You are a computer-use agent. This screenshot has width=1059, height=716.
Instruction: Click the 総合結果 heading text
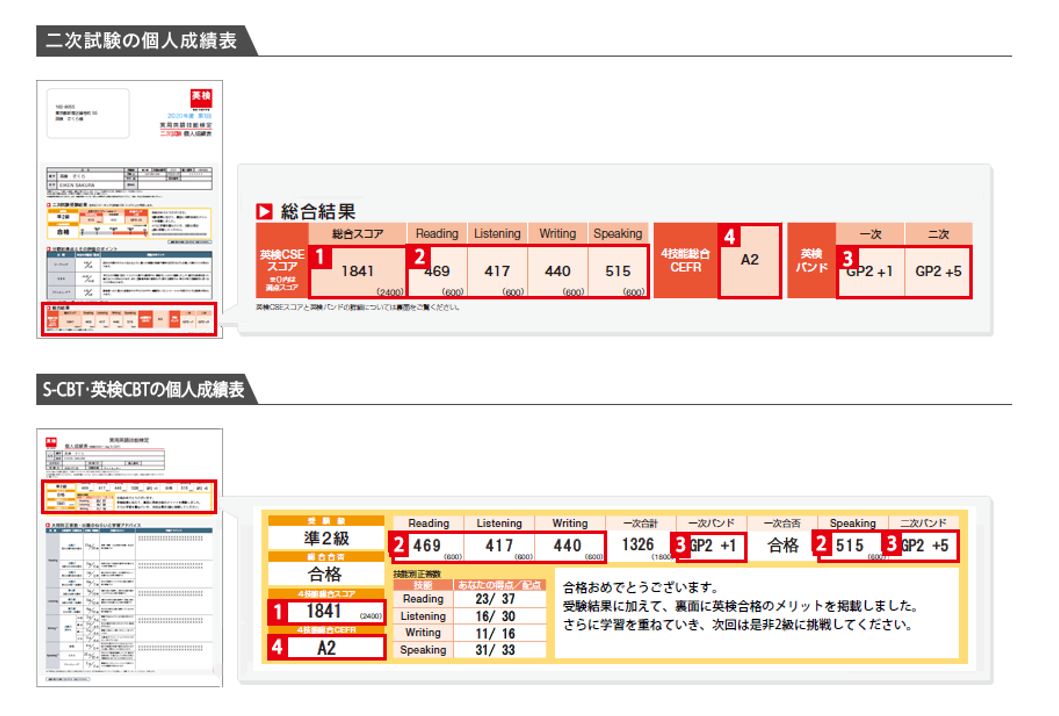coord(318,211)
